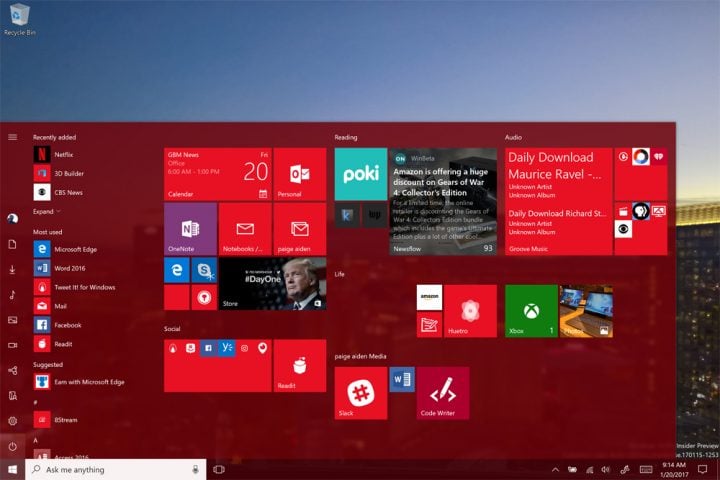This screenshot has height=480, width=720.
Task: Open the Social folder tile
Action: tap(218, 366)
